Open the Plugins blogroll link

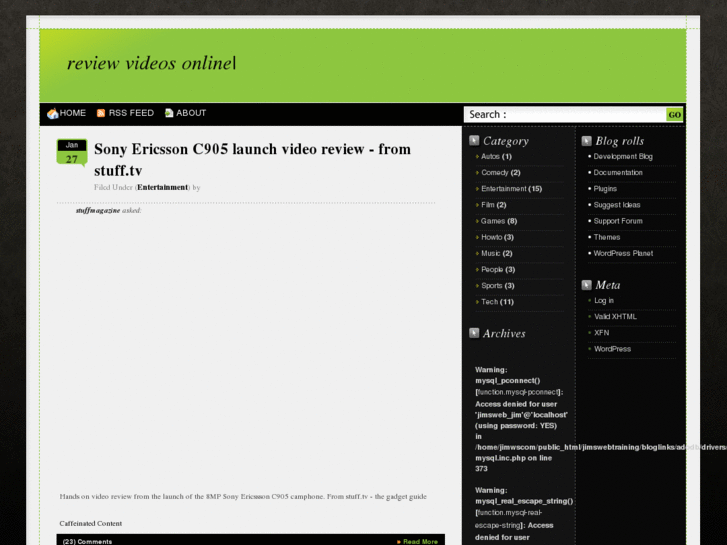click(605, 189)
